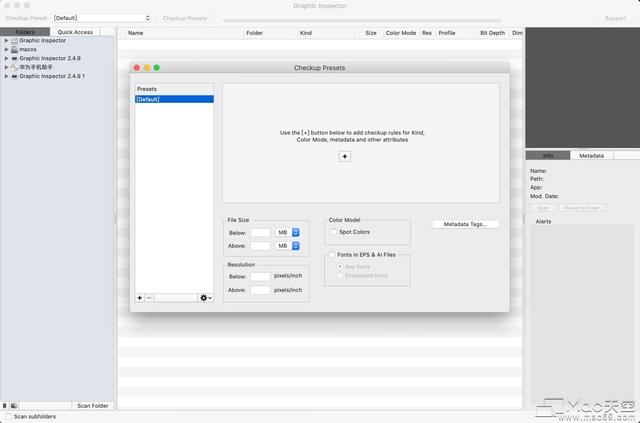Screen dimensions: 640x423
Task: Click the Graphic Inspector drive icon in sidebar
Action: (14, 40)
